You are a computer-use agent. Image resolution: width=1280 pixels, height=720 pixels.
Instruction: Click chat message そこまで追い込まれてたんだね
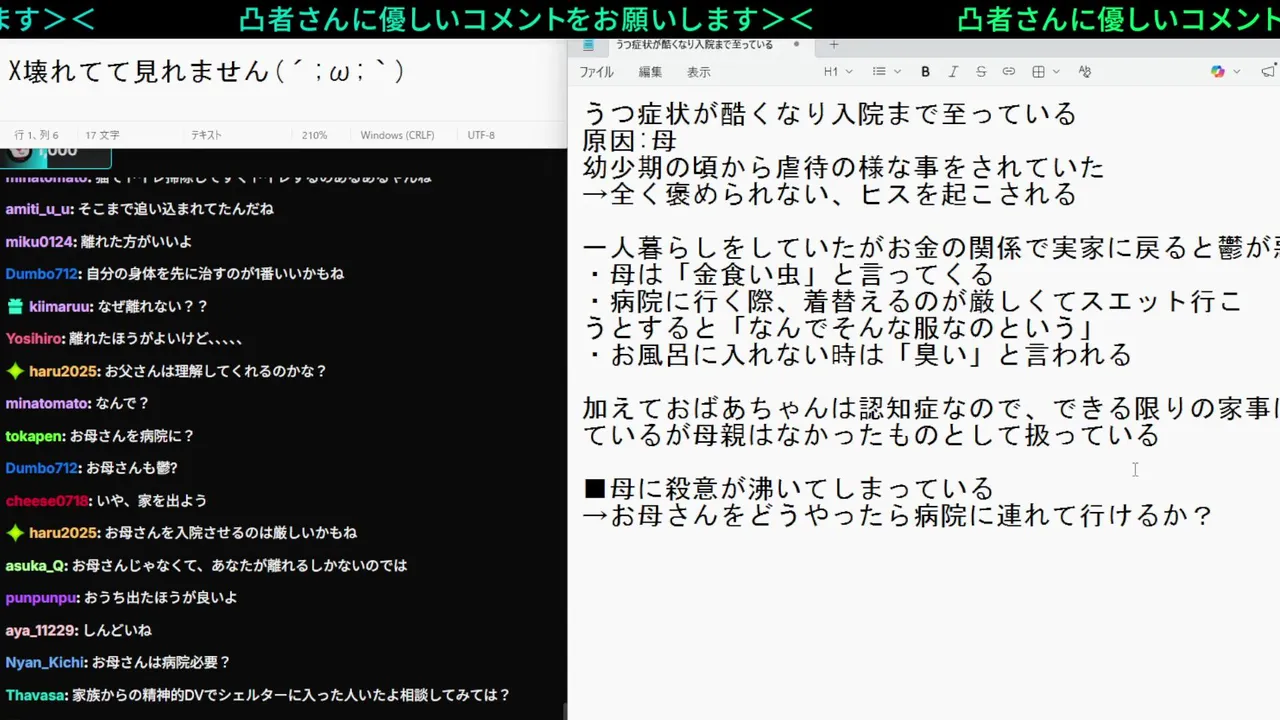(176, 209)
